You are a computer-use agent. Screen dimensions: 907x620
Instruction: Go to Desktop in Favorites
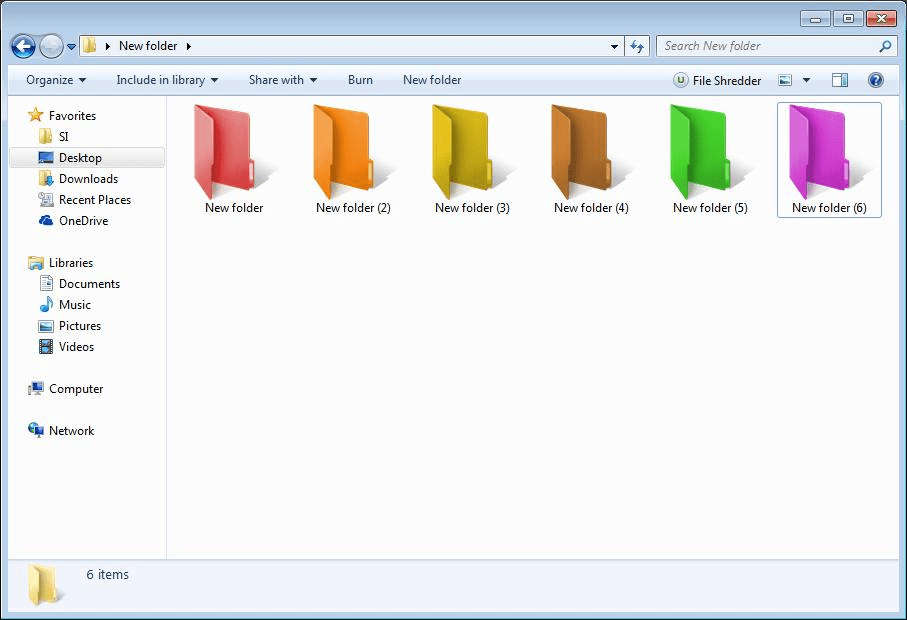tap(87, 158)
